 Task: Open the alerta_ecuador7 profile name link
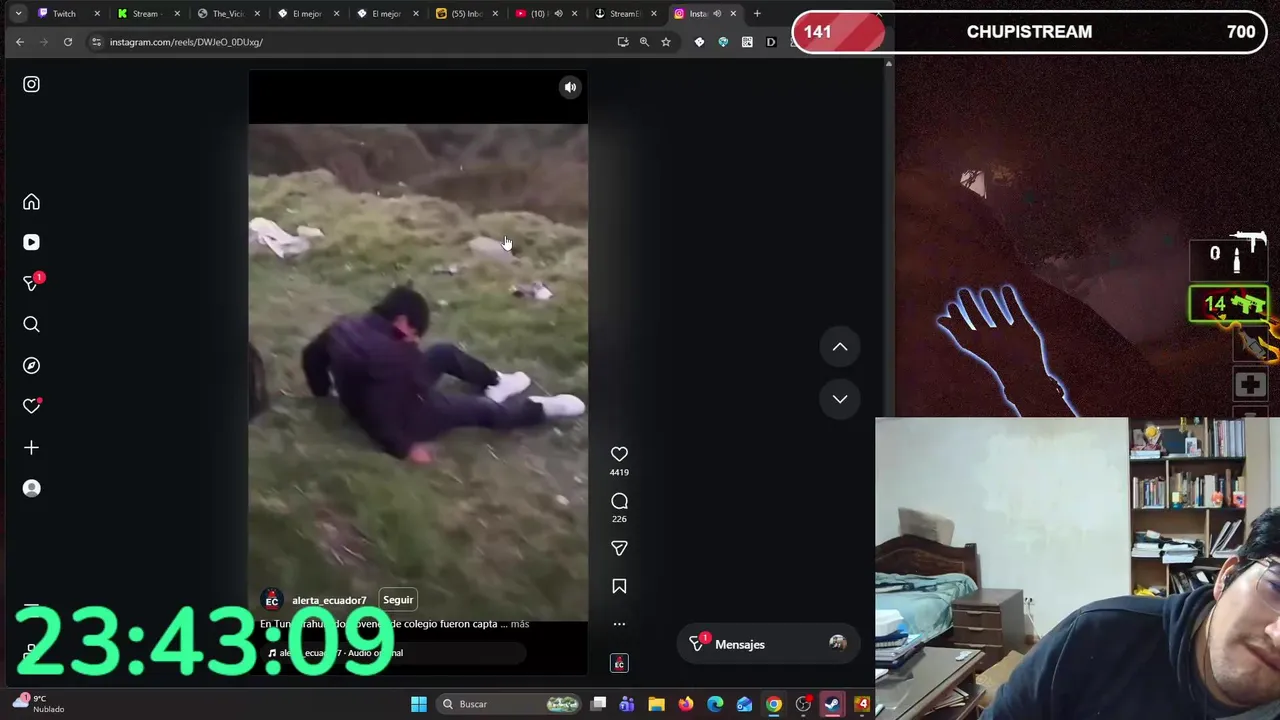click(x=329, y=601)
